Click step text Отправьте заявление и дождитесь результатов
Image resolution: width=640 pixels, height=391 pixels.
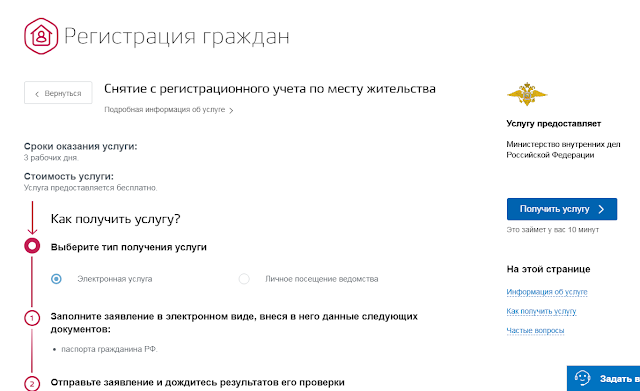tap(198, 382)
